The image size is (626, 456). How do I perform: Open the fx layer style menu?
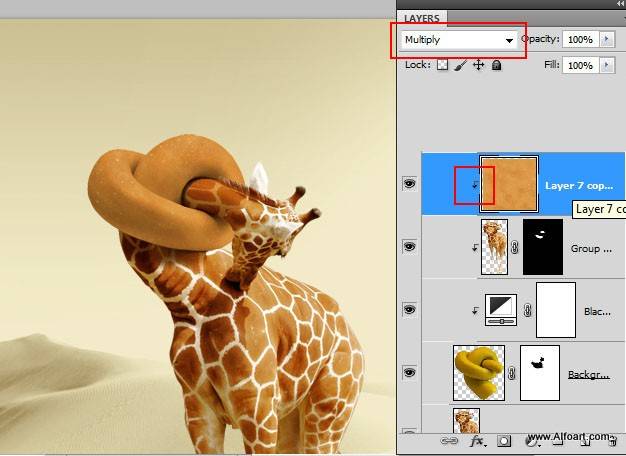478,440
